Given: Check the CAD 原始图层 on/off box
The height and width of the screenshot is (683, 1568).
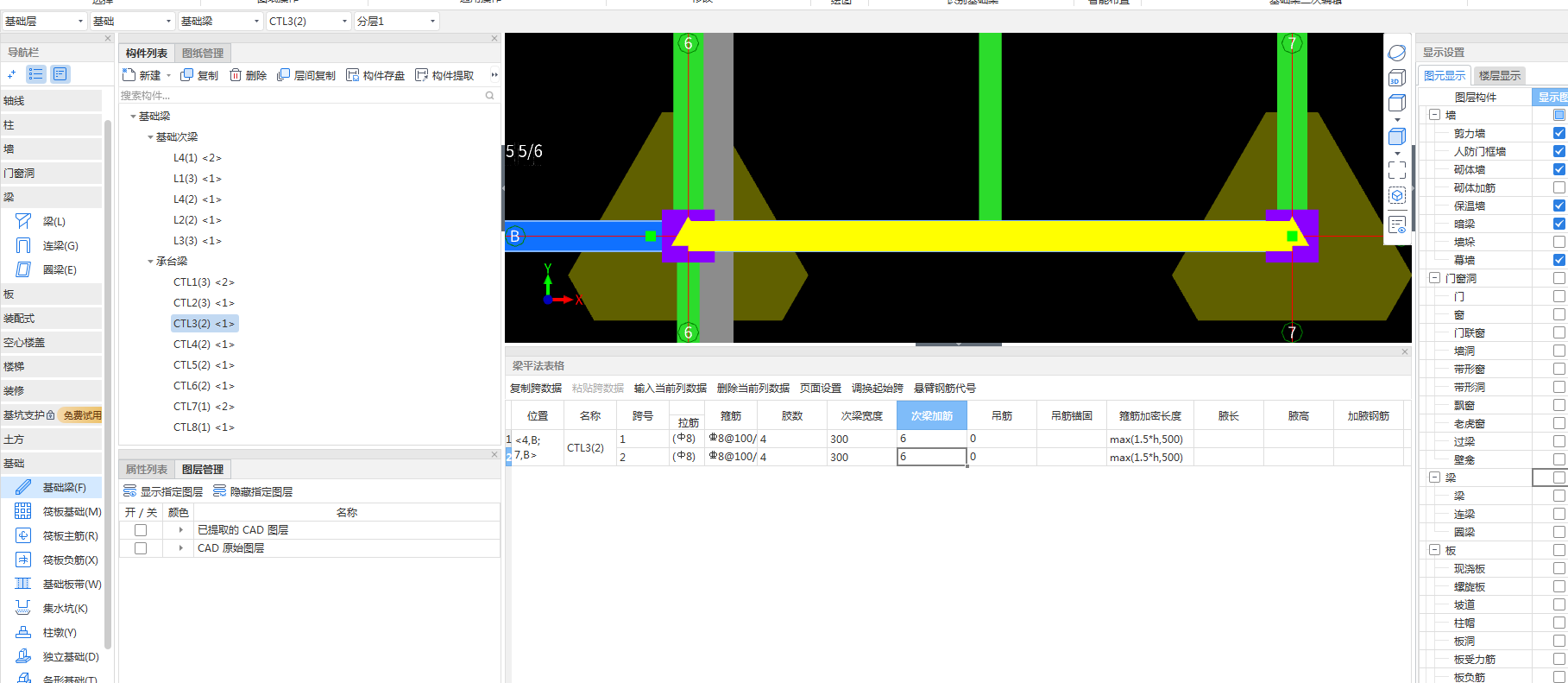Looking at the screenshot, I should [x=141, y=548].
